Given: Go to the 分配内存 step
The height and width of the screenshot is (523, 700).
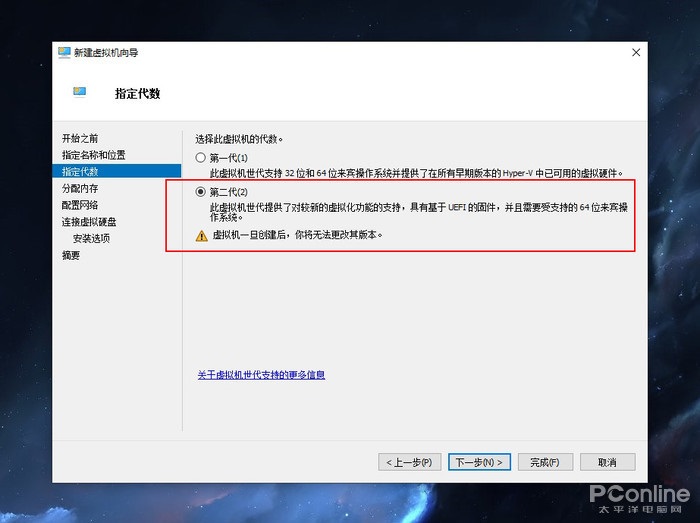Looking at the screenshot, I should 80,188.
